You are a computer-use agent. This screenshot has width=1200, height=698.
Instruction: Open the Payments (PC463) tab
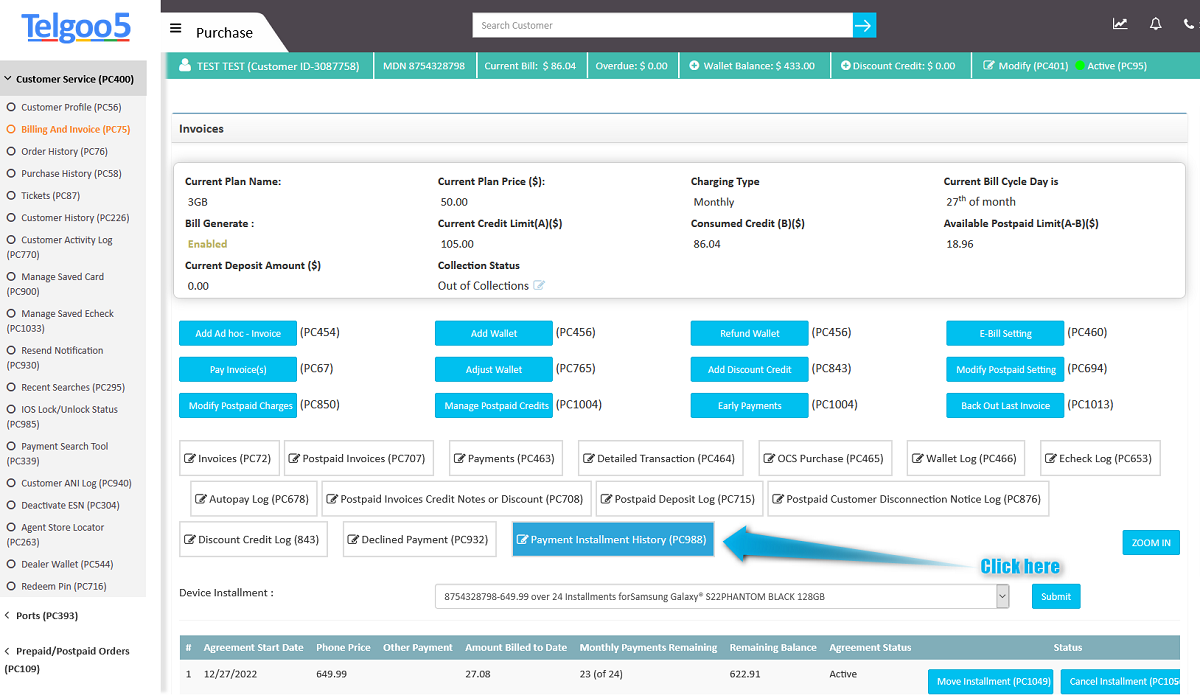(x=505, y=459)
